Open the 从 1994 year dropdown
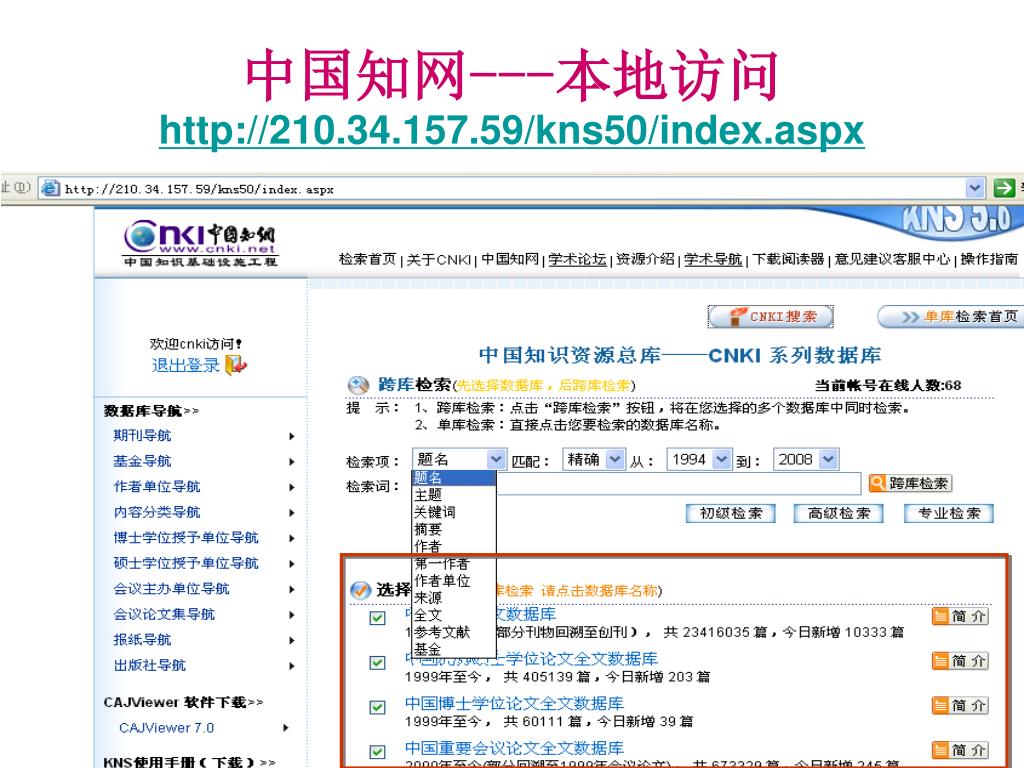1024x768 pixels. pyautogui.click(x=697, y=459)
